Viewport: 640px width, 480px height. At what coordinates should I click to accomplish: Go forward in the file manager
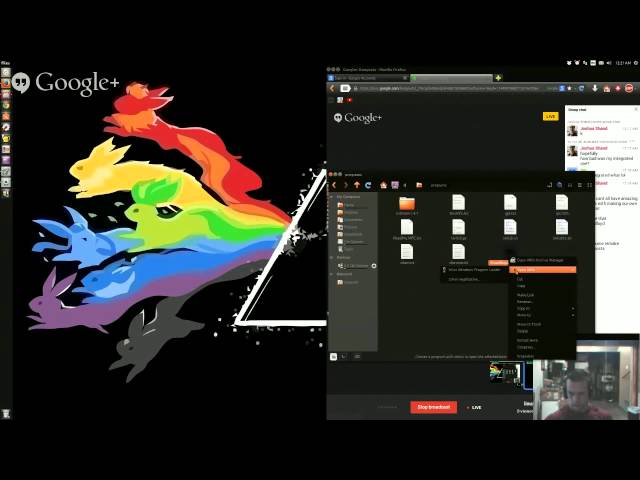coord(346,185)
